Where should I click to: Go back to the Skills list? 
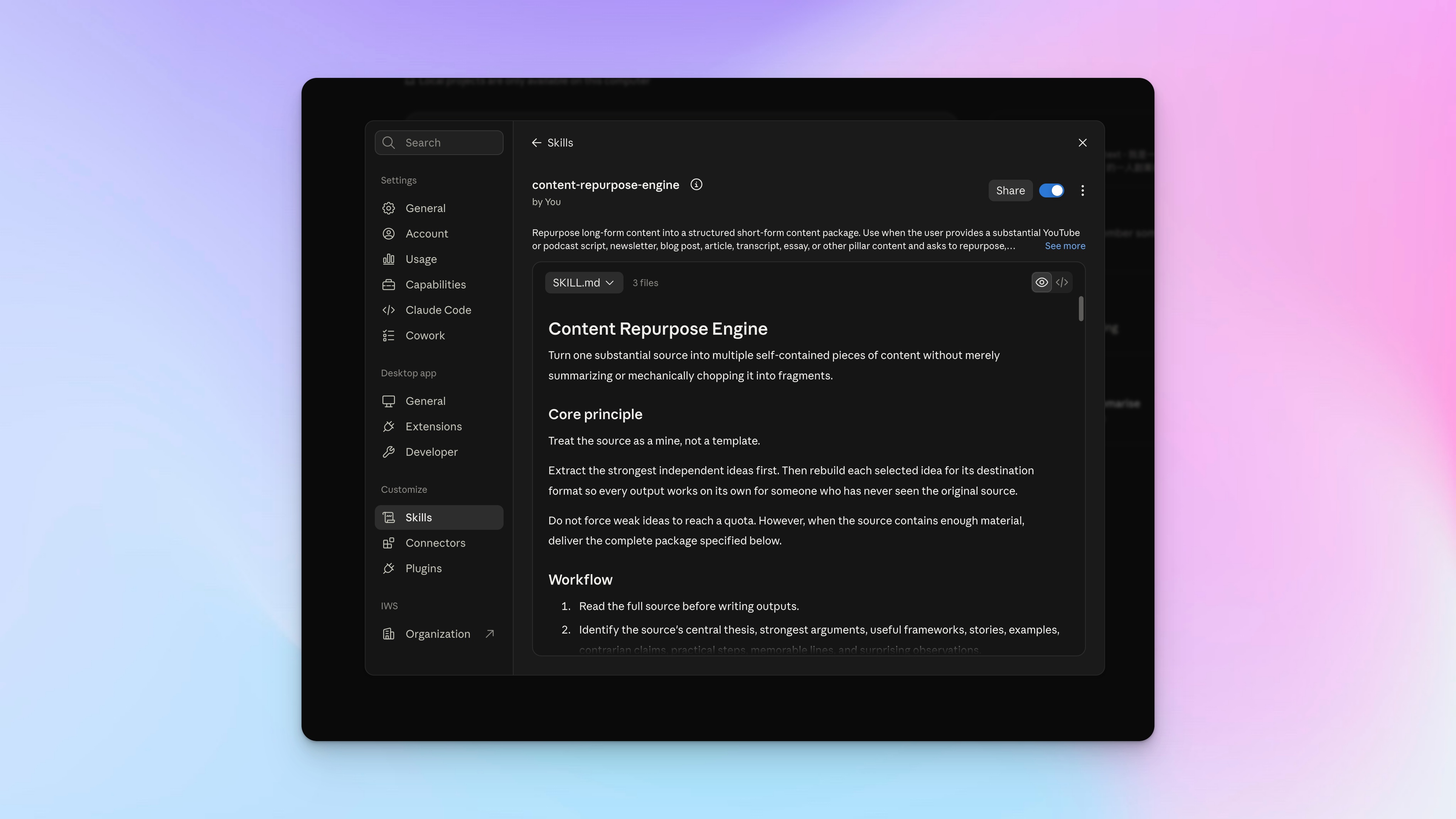click(x=552, y=142)
